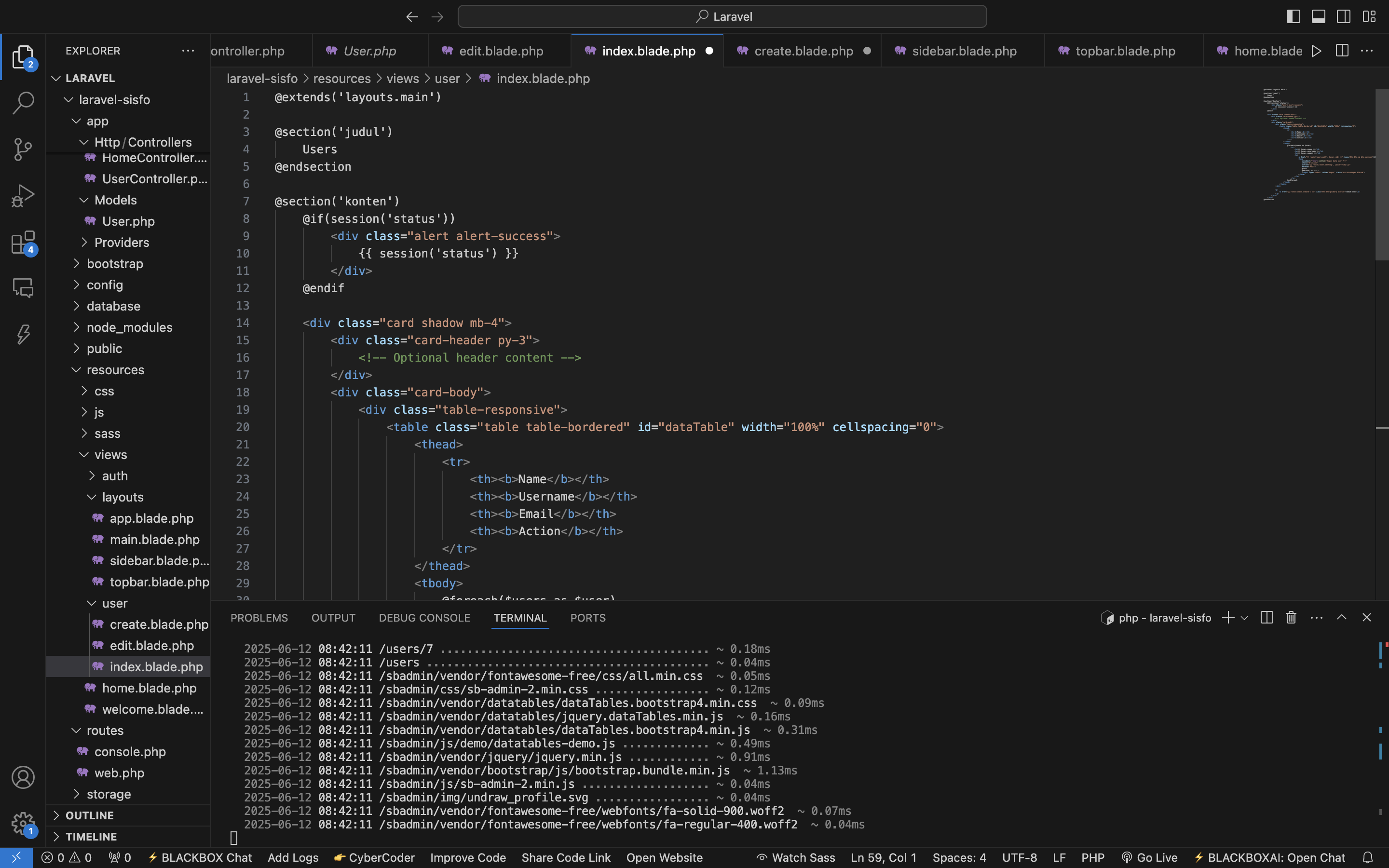Image resolution: width=1389 pixels, height=868 pixels.
Task: Run the home.blade file with the play icon
Action: pos(1316,51)
